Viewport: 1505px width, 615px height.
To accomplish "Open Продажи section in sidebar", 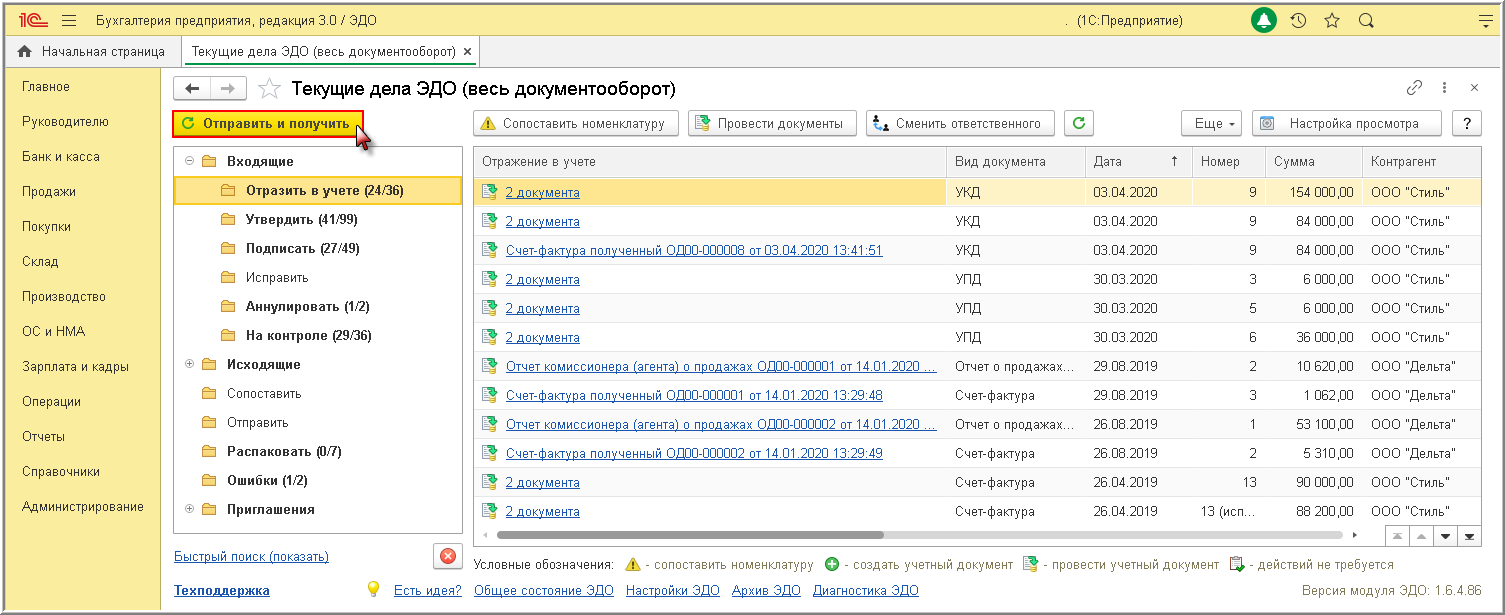I will coord(49,191).
